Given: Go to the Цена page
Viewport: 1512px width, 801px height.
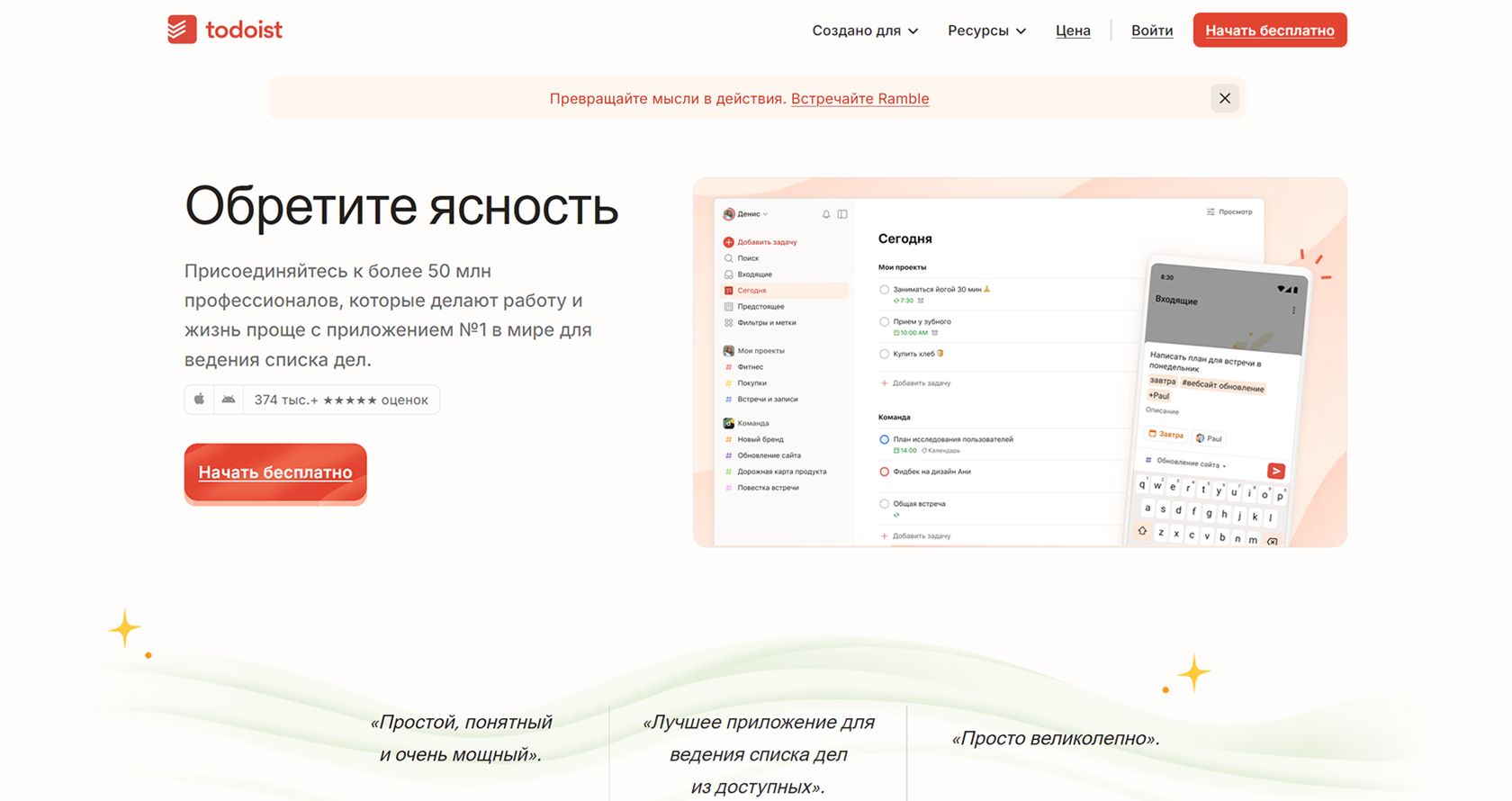Looking at the screenshot, I should point(1073,31).
